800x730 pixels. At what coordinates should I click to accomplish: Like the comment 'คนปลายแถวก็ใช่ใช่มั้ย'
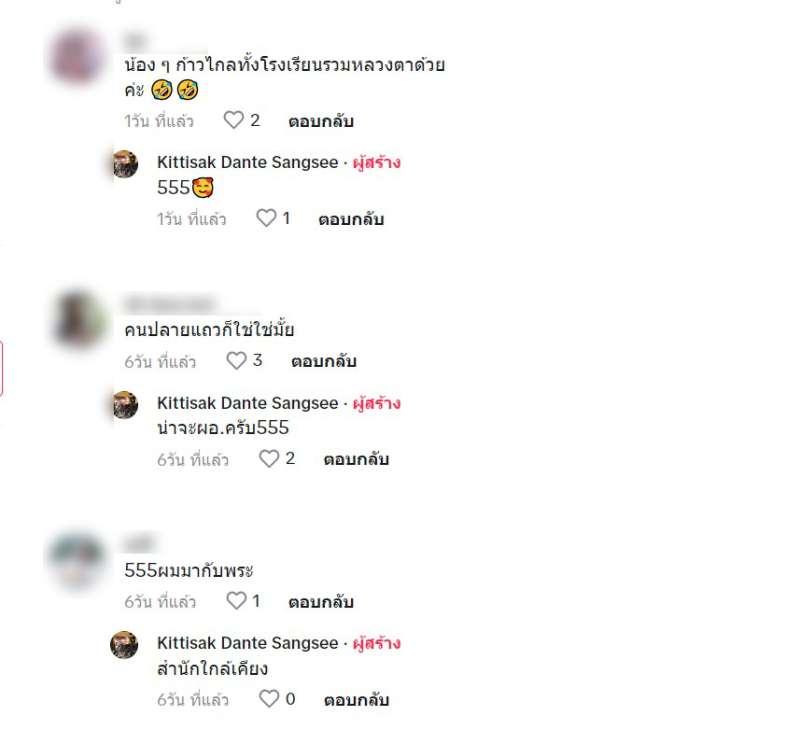pyautogui.click(x=236, y=361)
